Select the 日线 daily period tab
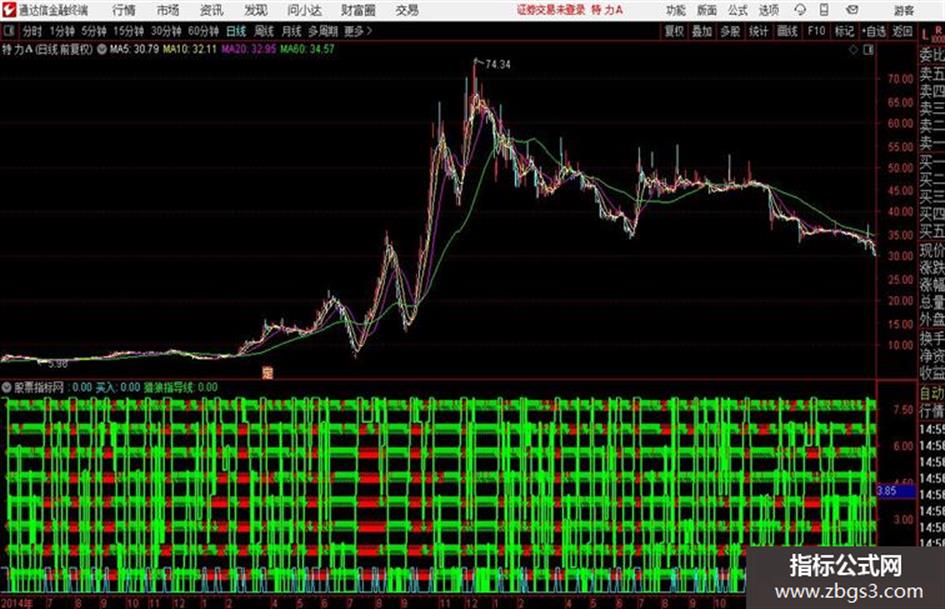The image size is (945, 609). point(236,31)
